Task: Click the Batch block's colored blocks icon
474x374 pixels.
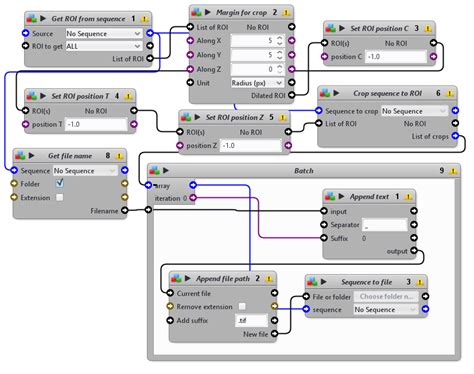Action: [x=154, y=170]
